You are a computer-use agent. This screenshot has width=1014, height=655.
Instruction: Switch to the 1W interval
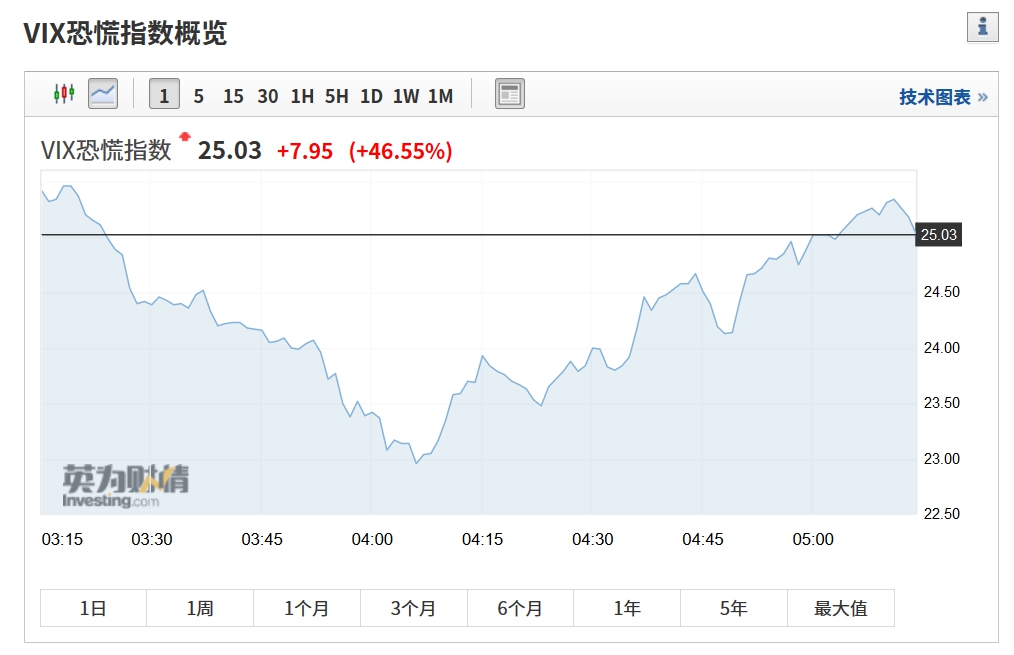coord(403,95)
